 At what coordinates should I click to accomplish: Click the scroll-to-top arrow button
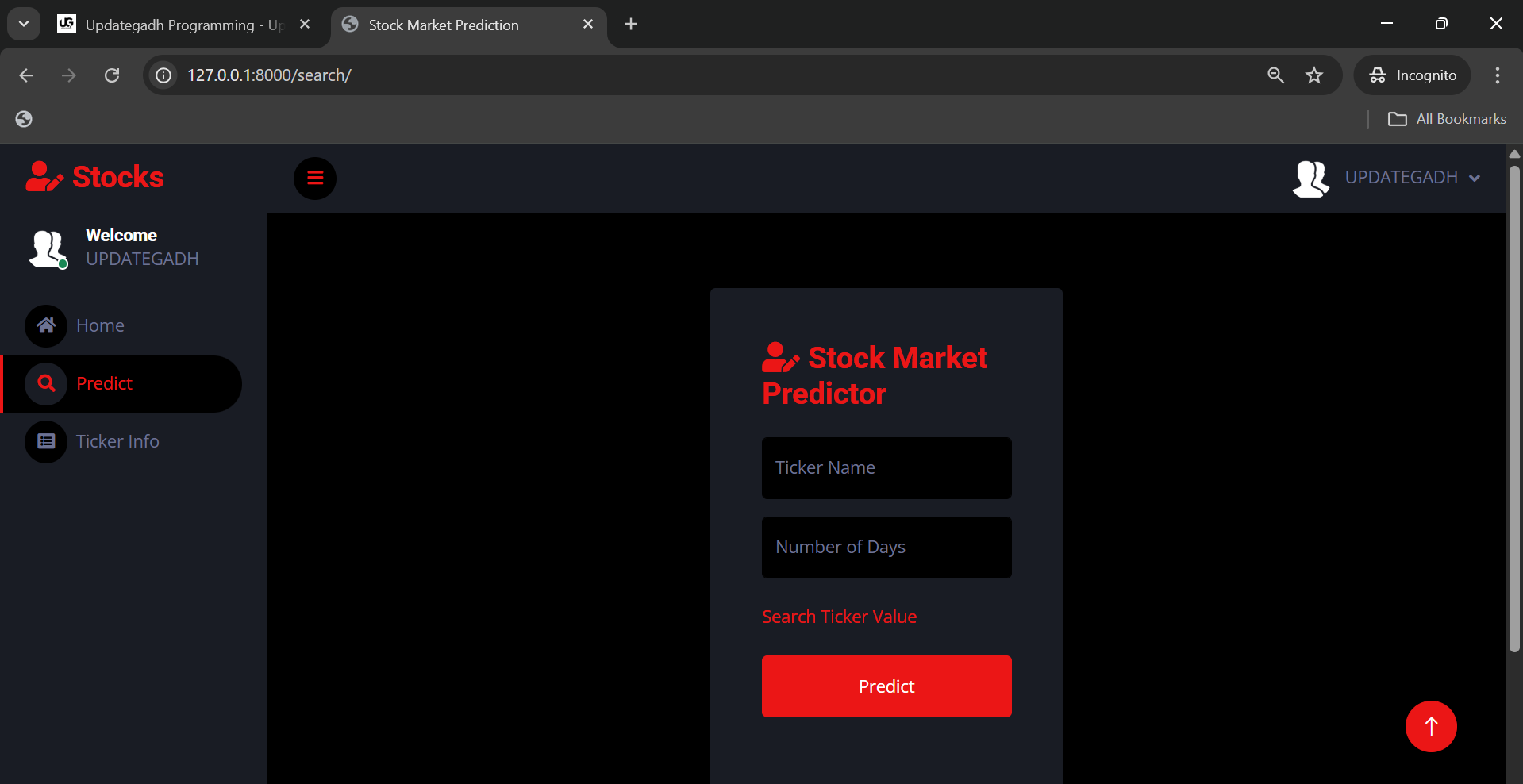[1430, 726]
